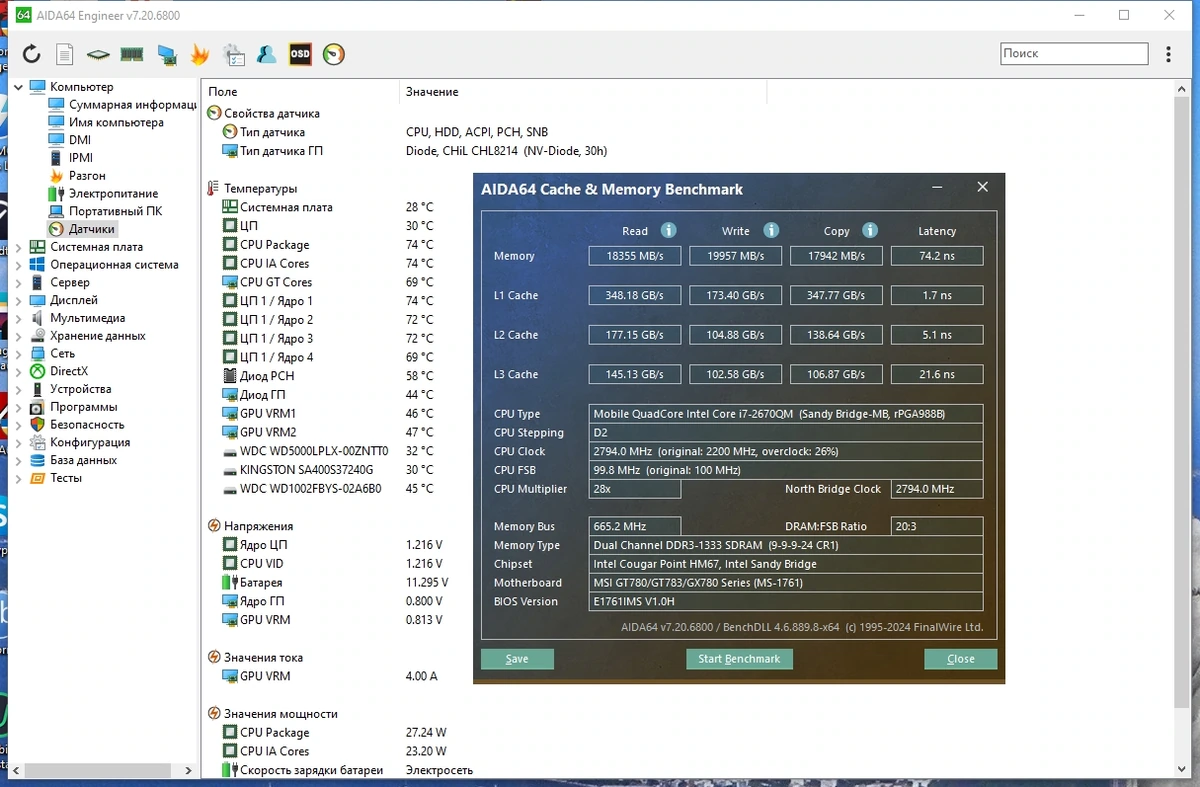Select Имя компьютера in the tree
Viewport: 1200px width, 787px height.
coord(116,122)
